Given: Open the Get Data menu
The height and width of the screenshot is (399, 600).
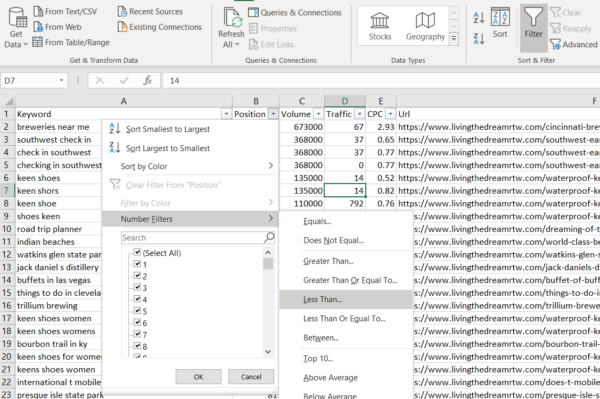Looking at the screenshot, I should pyautogui.click(x=17, y=28).
